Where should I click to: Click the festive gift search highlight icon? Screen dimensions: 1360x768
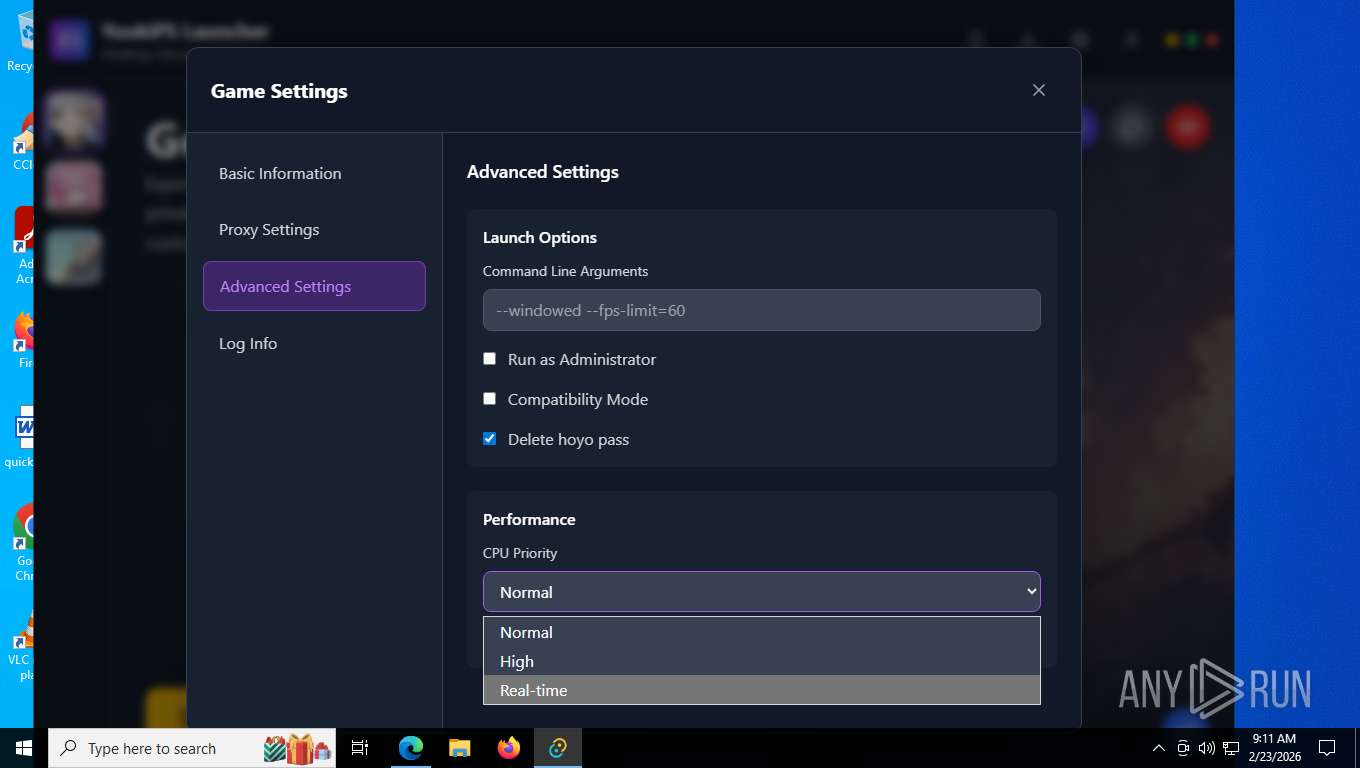pos(297,748)
